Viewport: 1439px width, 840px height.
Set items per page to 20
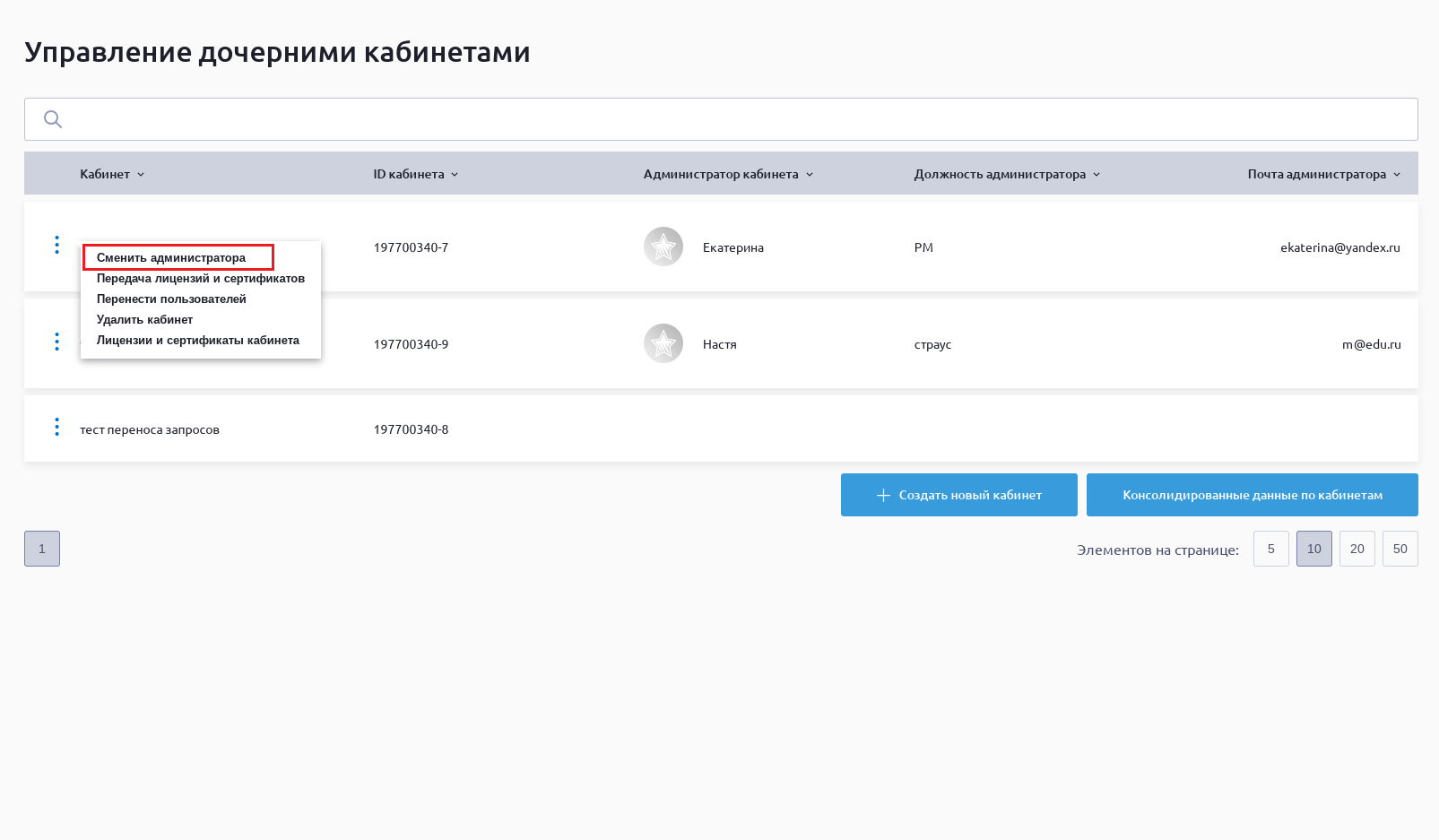(1357, 549)
